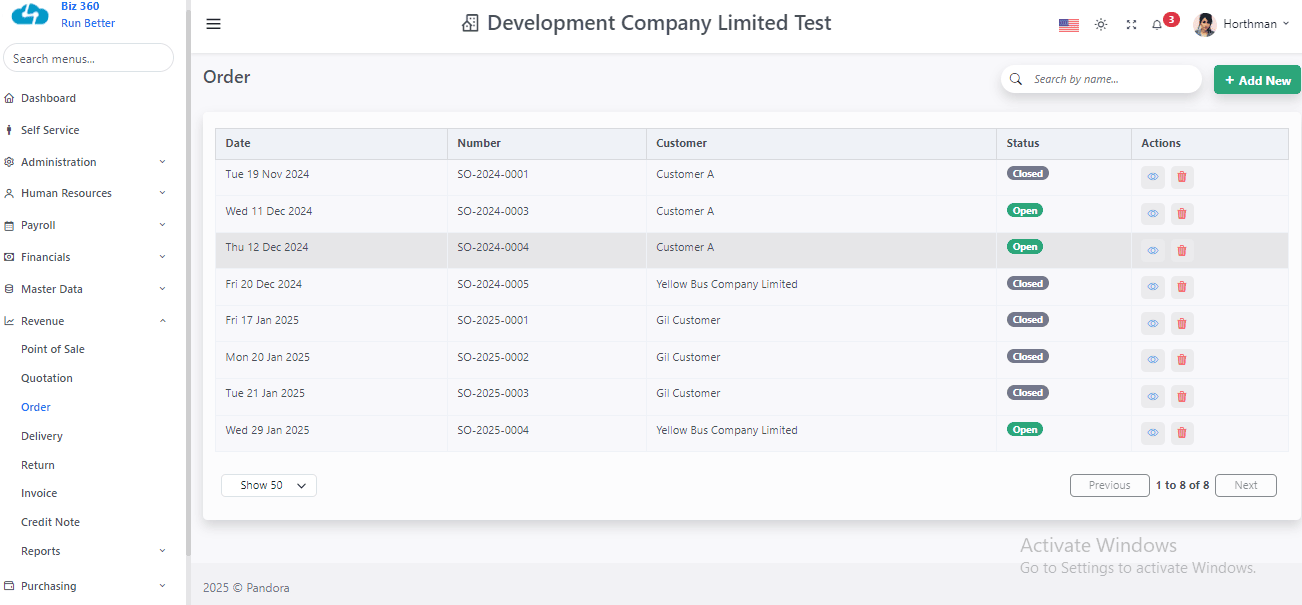Open Quotation submenu item
The width and height of the screenshot is (1302, 605).
47,378
